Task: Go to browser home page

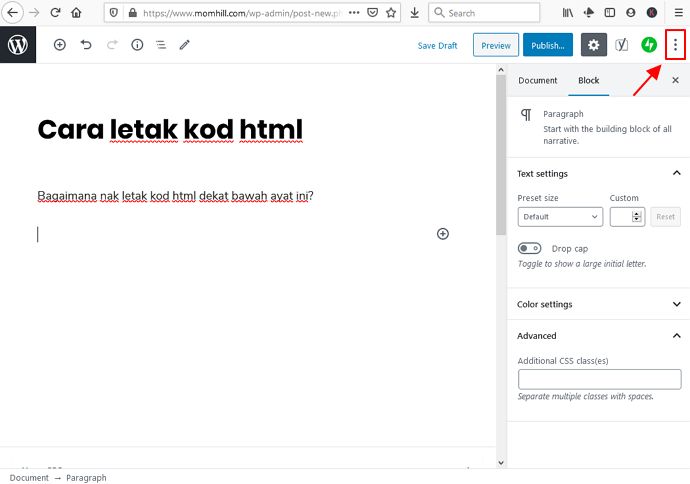Action: [76, 12]
